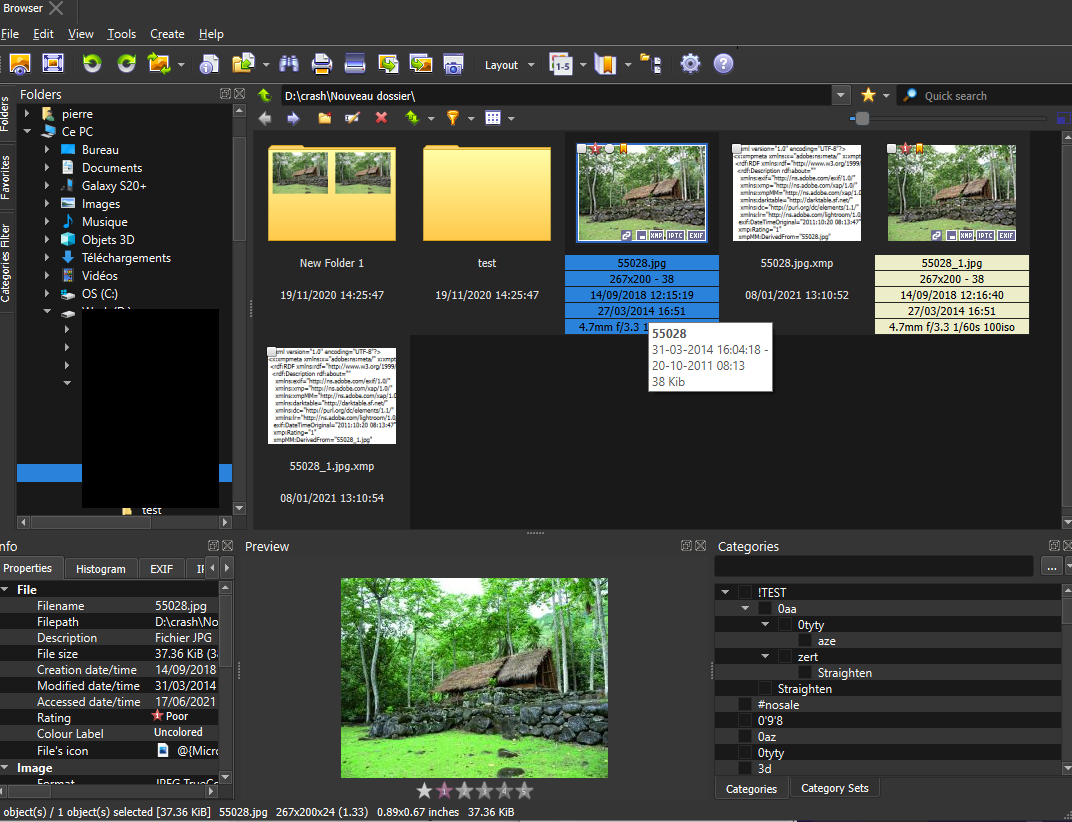Click the rotate left toolbar icon
The image size is (1072, 822).
click(x=92, y=64)
